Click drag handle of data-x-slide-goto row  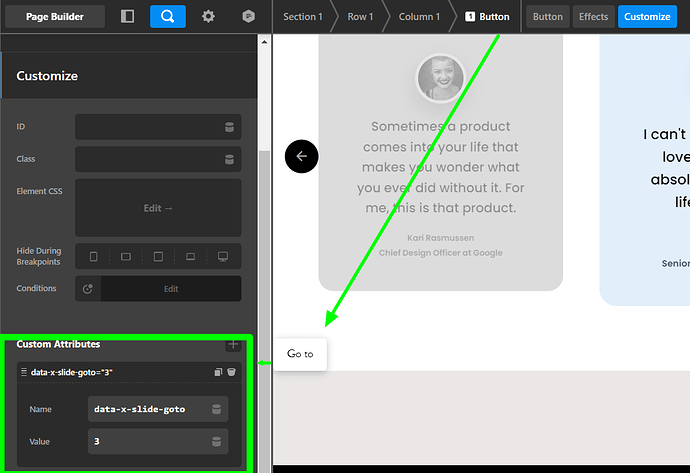tap(24, 372)
